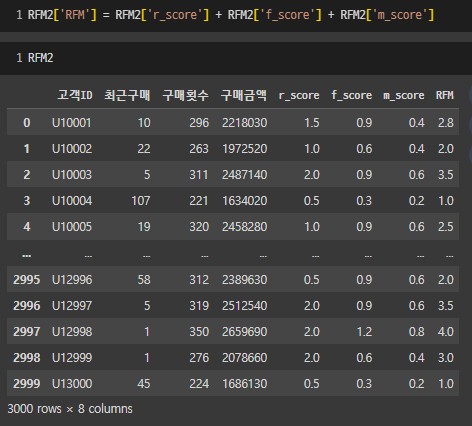Click row index 0
This screenshot has height=426, width=472.
27,123
